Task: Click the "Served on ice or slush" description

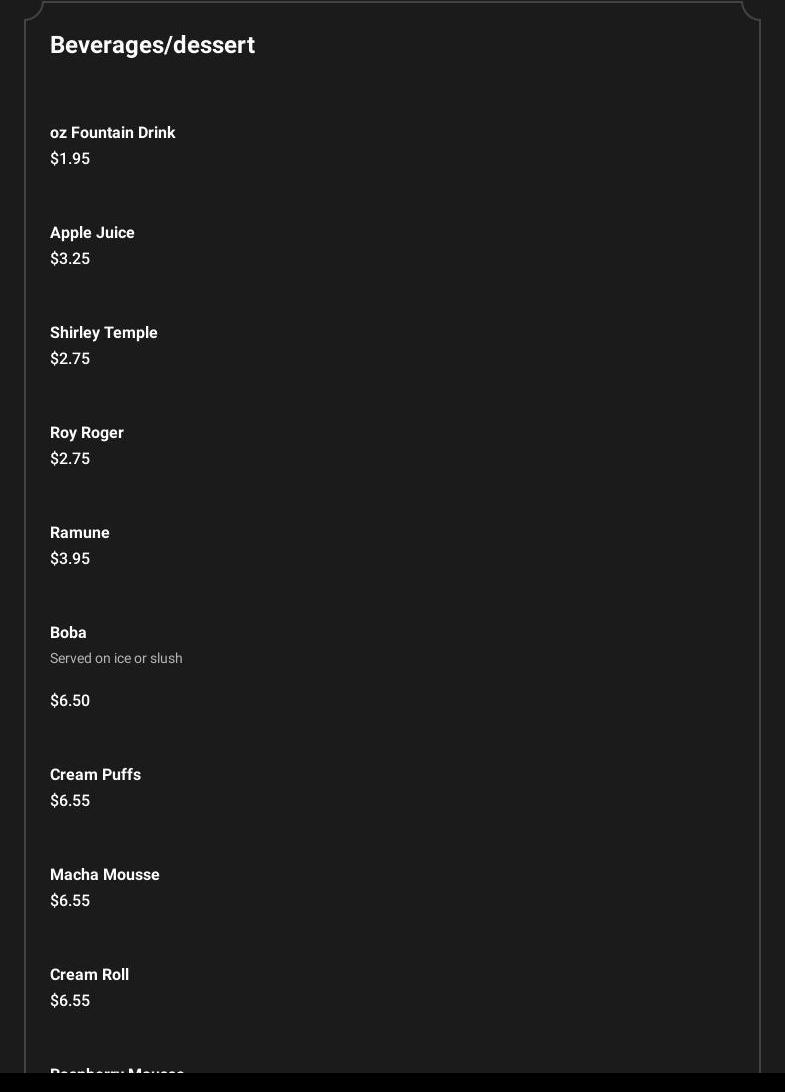Action: tap(116, 658)
